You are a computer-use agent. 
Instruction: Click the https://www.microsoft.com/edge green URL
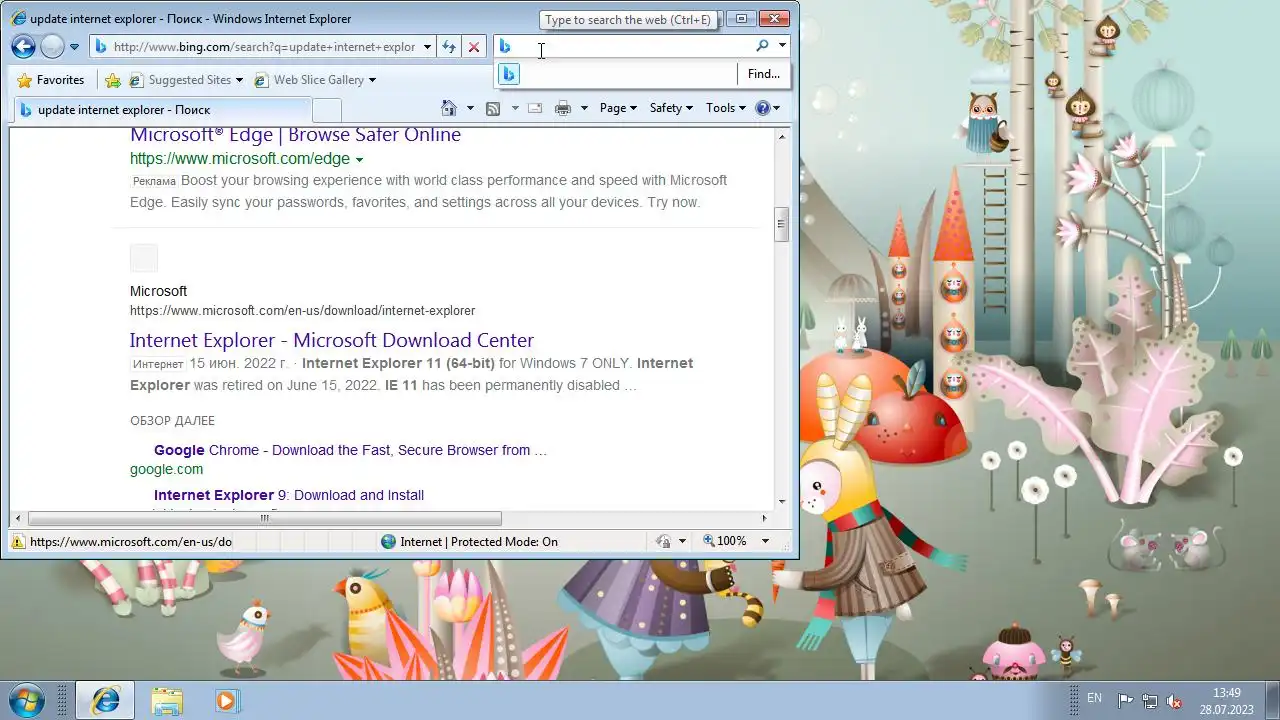pos(240,159)
